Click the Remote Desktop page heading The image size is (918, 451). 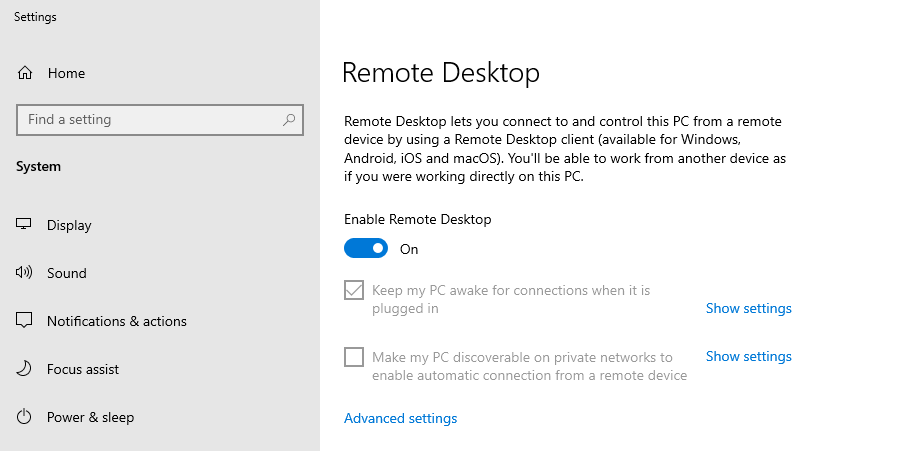tap(440, 73)
